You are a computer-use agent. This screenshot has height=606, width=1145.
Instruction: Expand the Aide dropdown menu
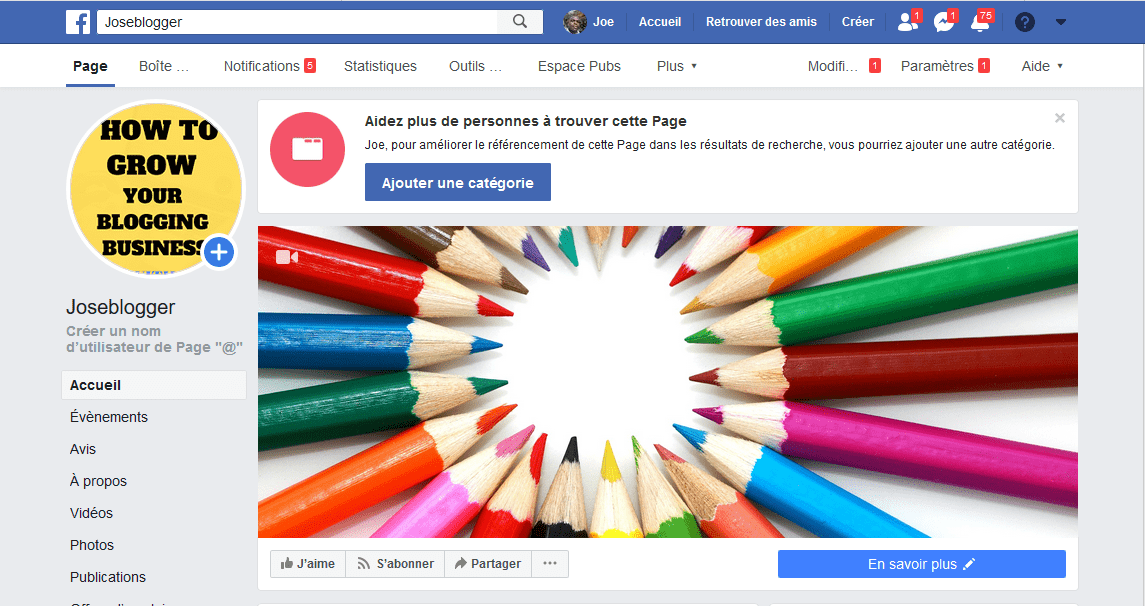(1042, 66)
